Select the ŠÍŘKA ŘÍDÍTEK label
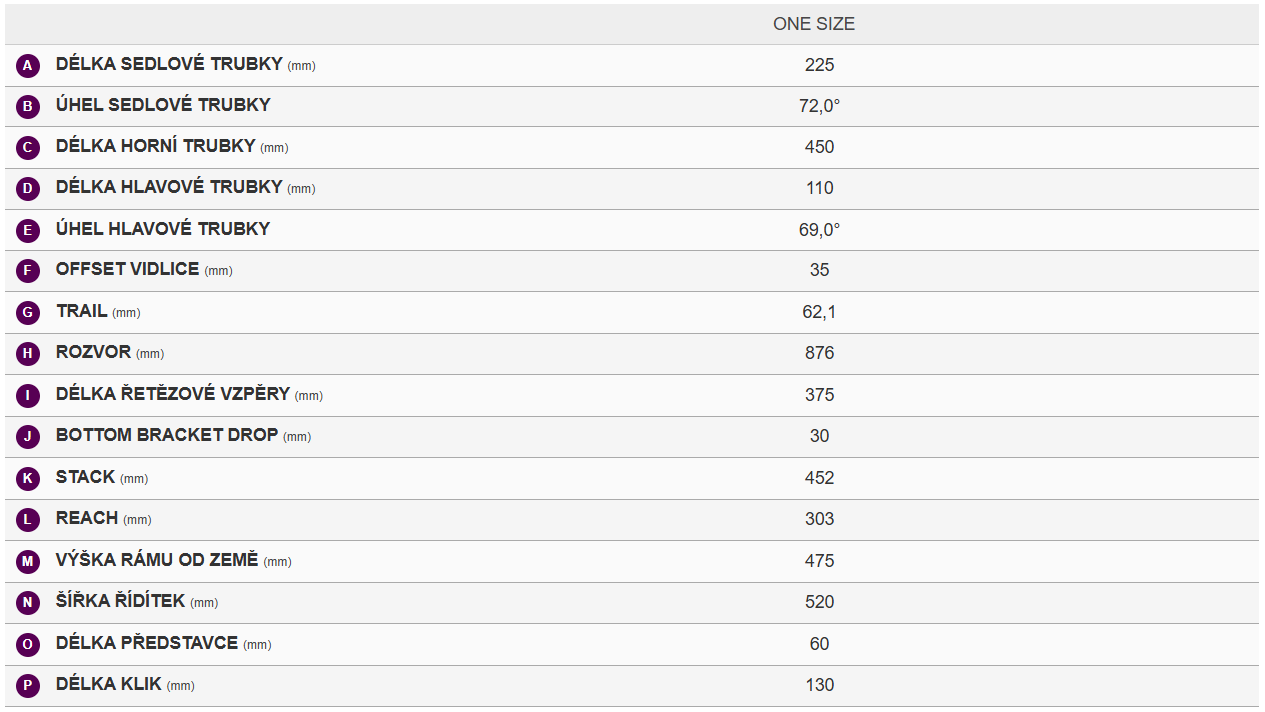The width and height of the screenshot is (1265, 712). (x=121, y=602)
